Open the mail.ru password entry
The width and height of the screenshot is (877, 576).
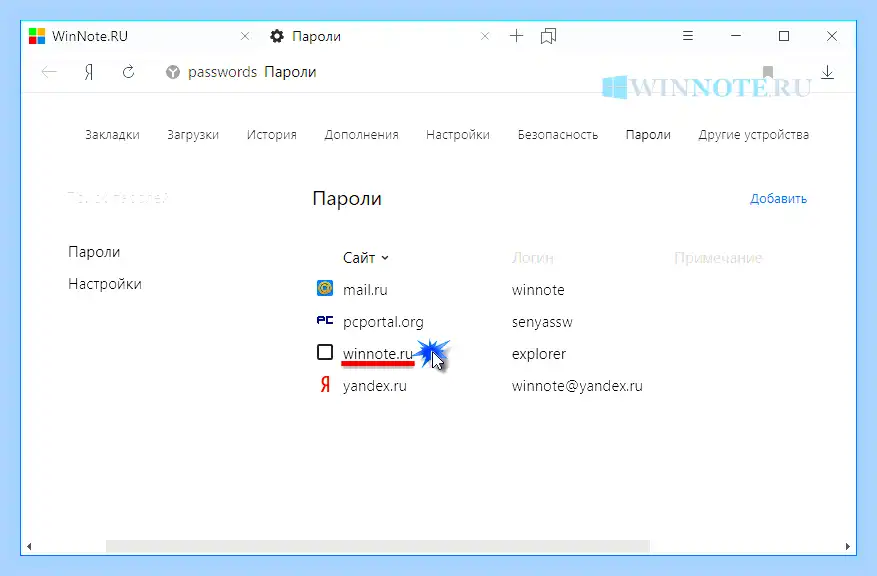pyautogui.click(x=365, y=290)
